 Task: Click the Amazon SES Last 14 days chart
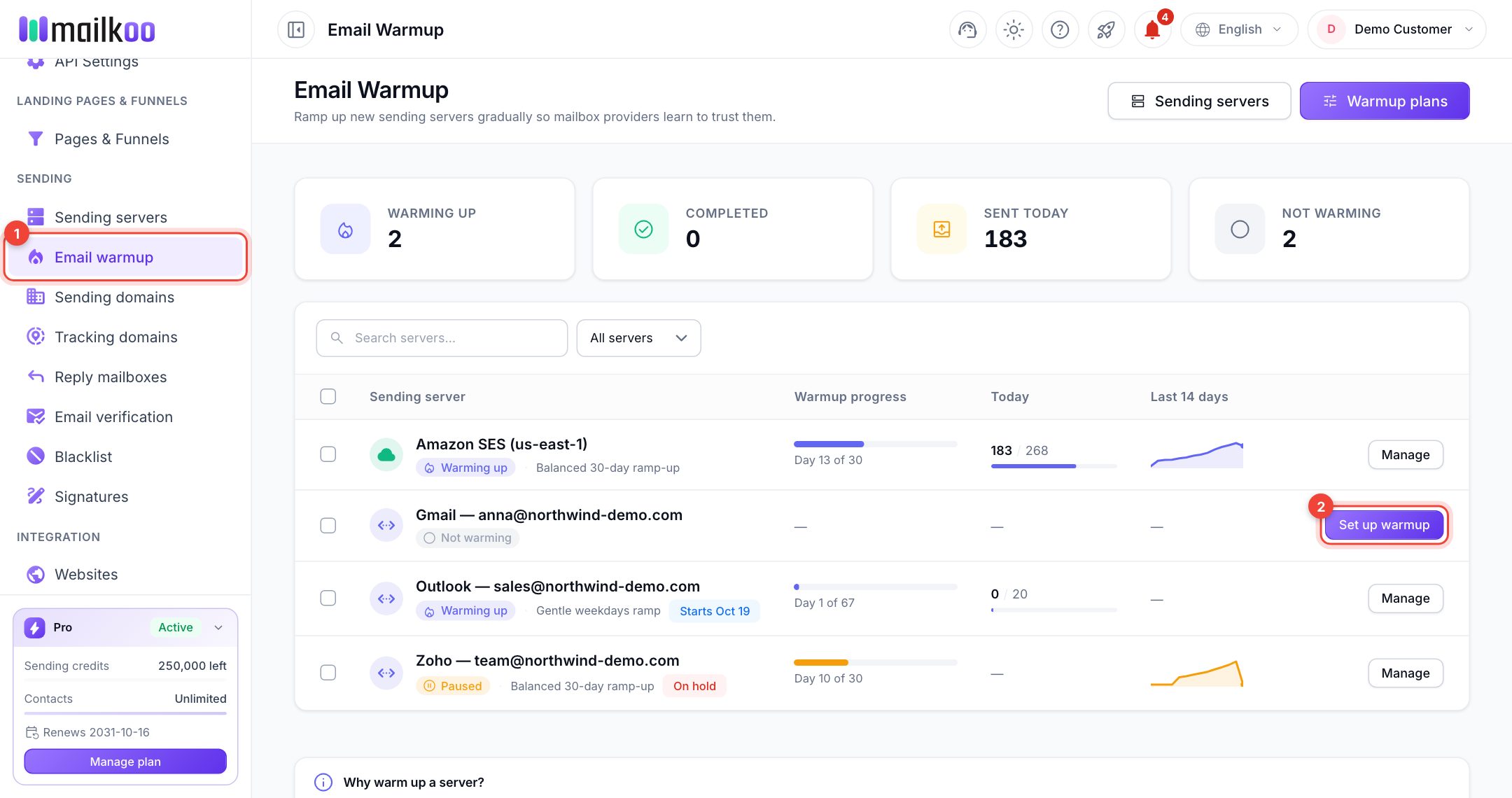pos(1196,455)
